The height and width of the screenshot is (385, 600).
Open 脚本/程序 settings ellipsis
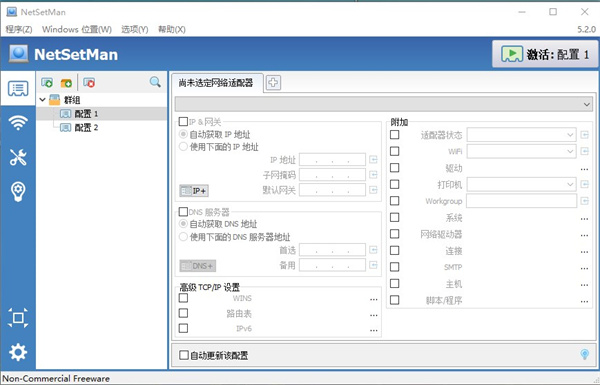tap(584, 301)
